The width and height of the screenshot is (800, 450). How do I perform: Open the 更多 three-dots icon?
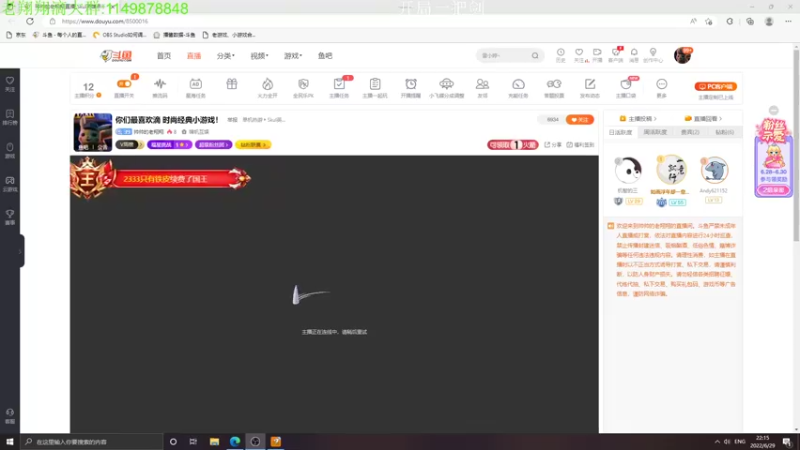click(662, 86)
